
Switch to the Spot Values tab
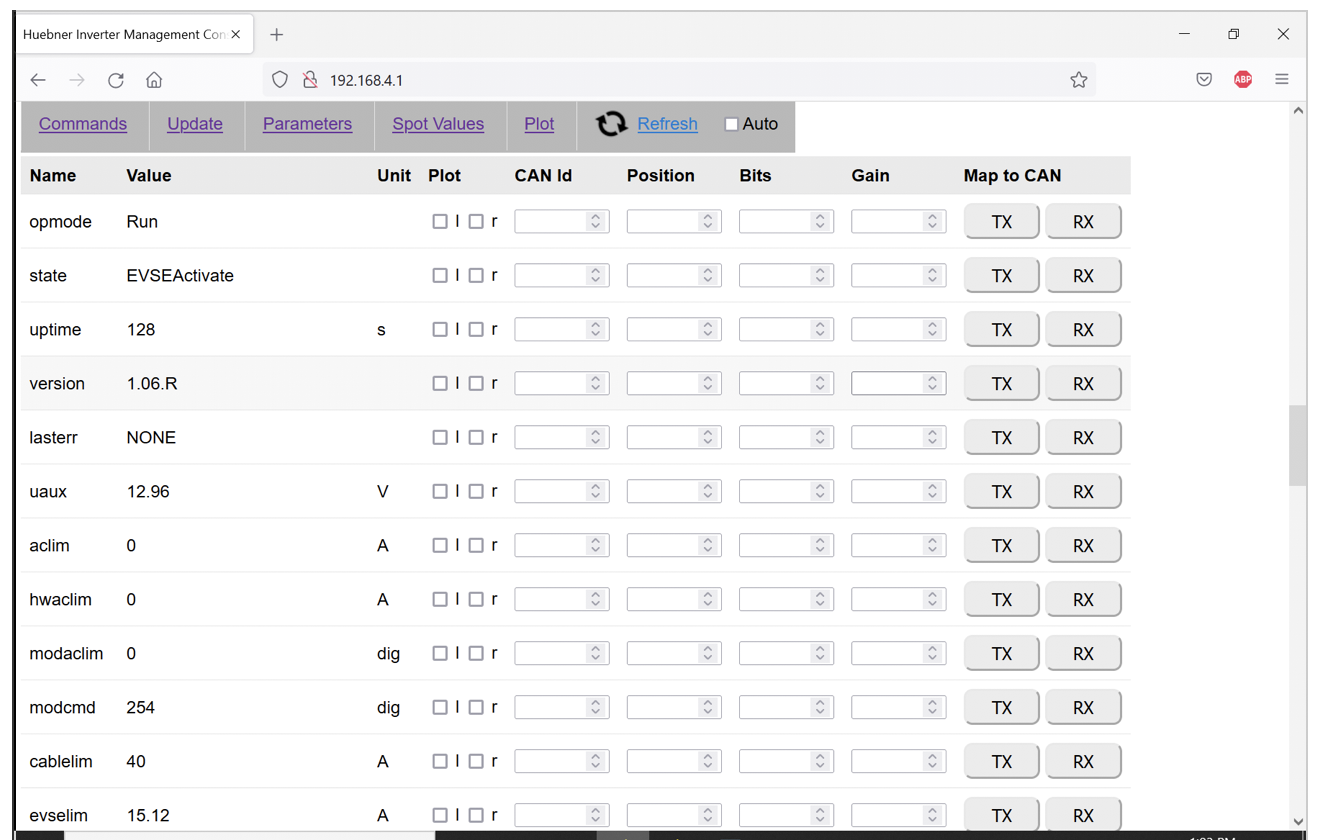438,124
